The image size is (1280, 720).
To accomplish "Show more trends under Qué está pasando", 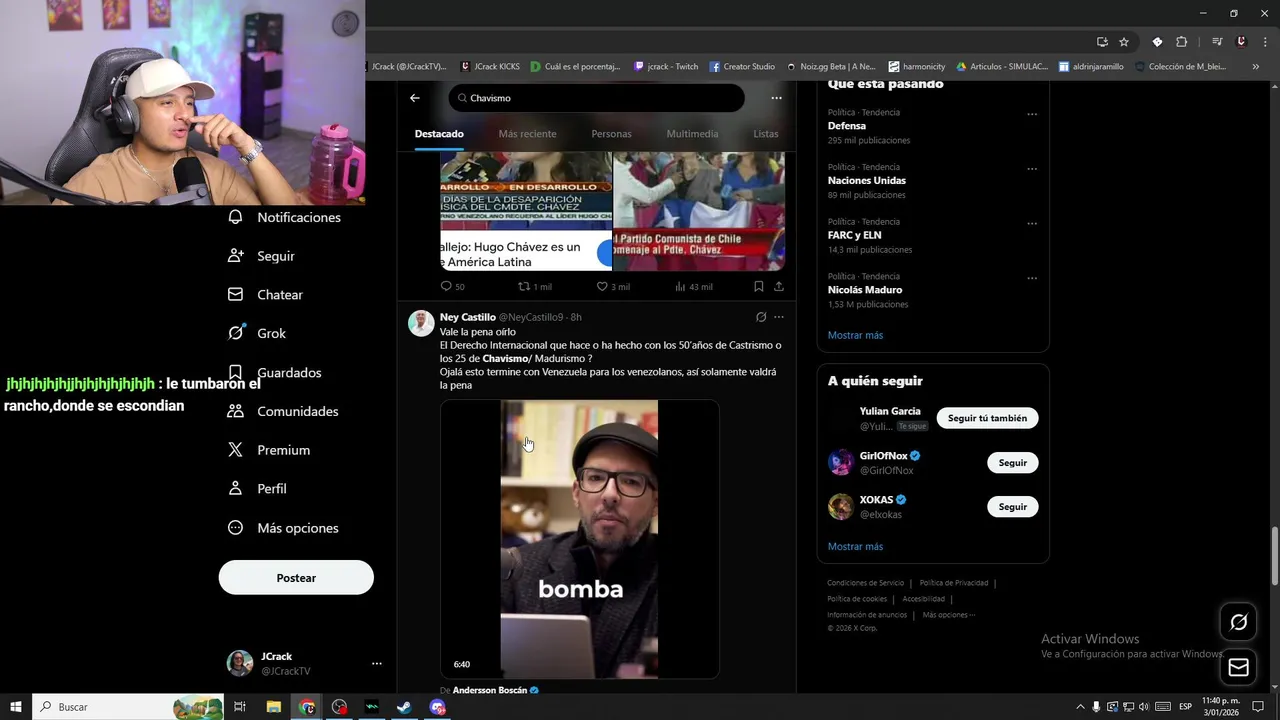I will pos(855,335).
